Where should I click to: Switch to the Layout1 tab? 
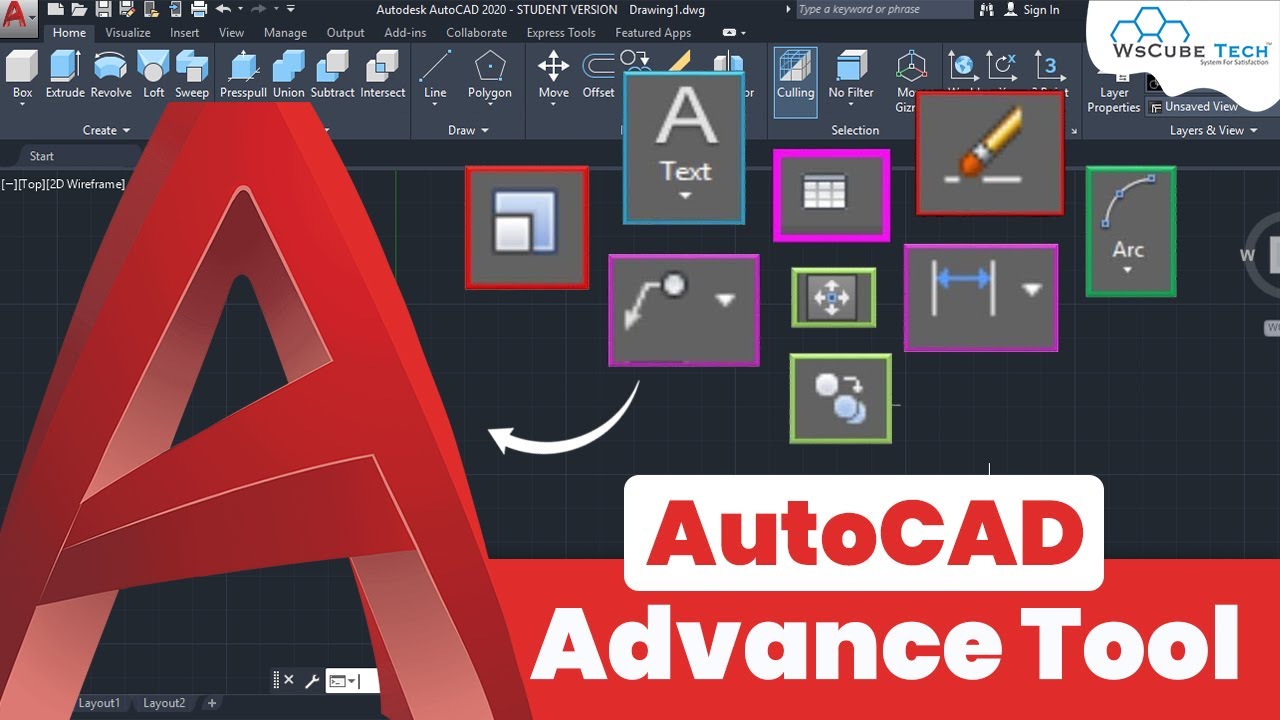99,703
